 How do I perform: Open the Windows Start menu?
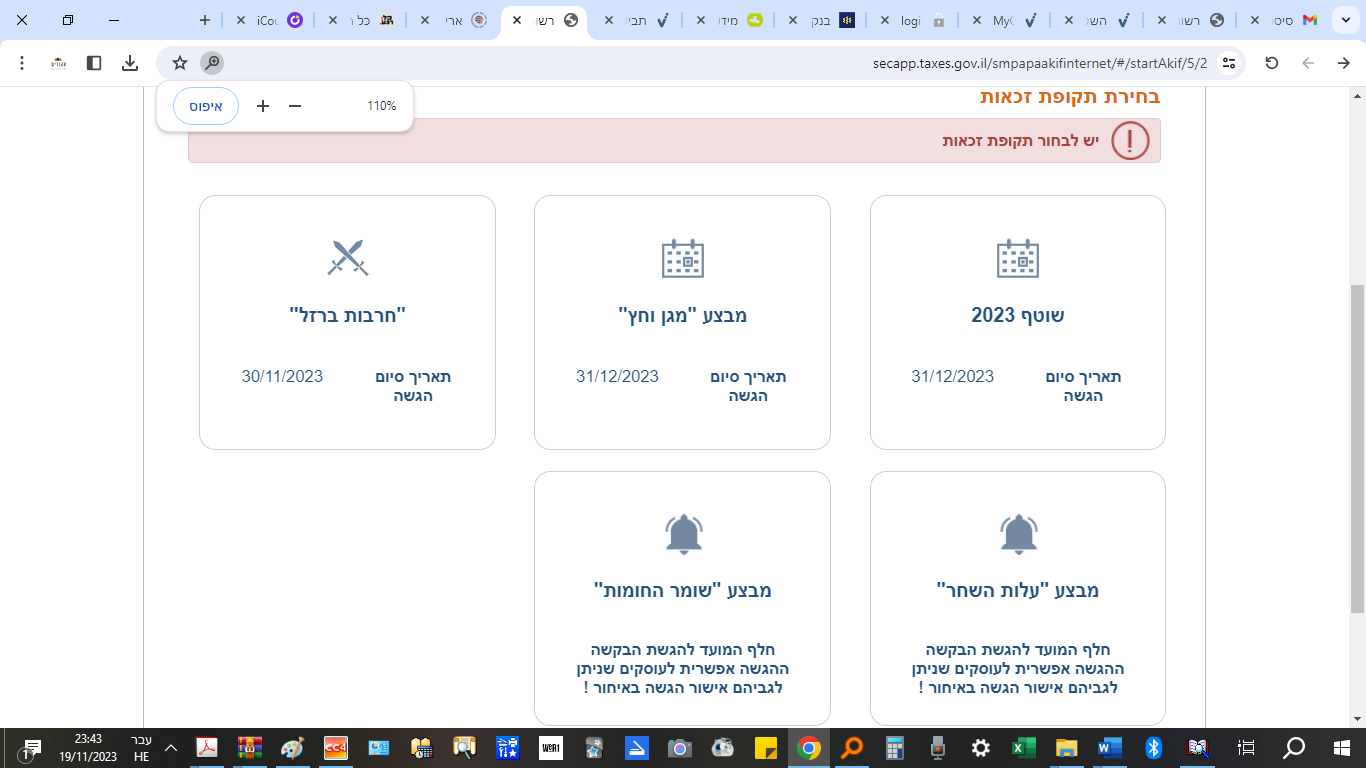pos(1342,748)
